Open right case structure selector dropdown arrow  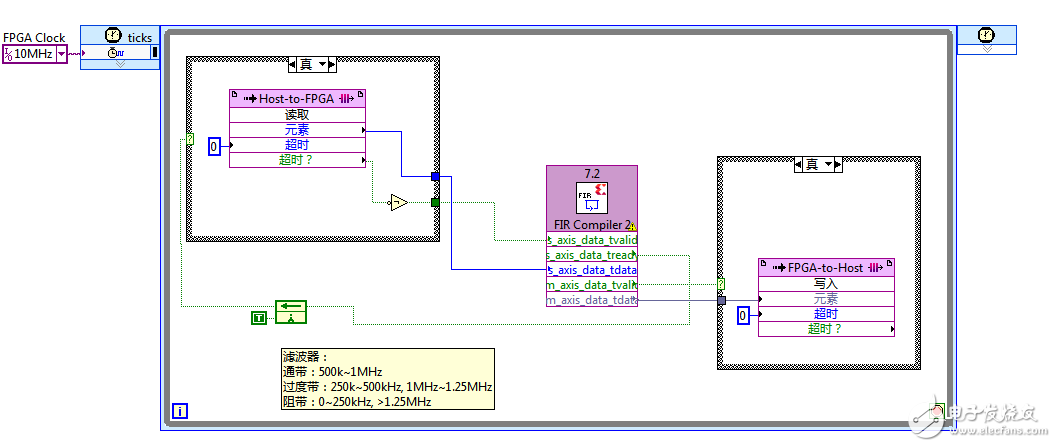[832, 164]
